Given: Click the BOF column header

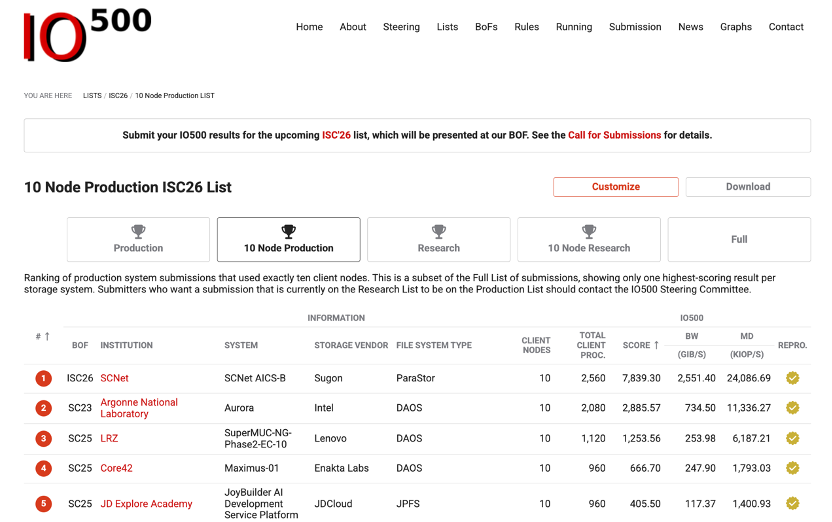Looking at the screenshot, I should (x=80, y=345).
